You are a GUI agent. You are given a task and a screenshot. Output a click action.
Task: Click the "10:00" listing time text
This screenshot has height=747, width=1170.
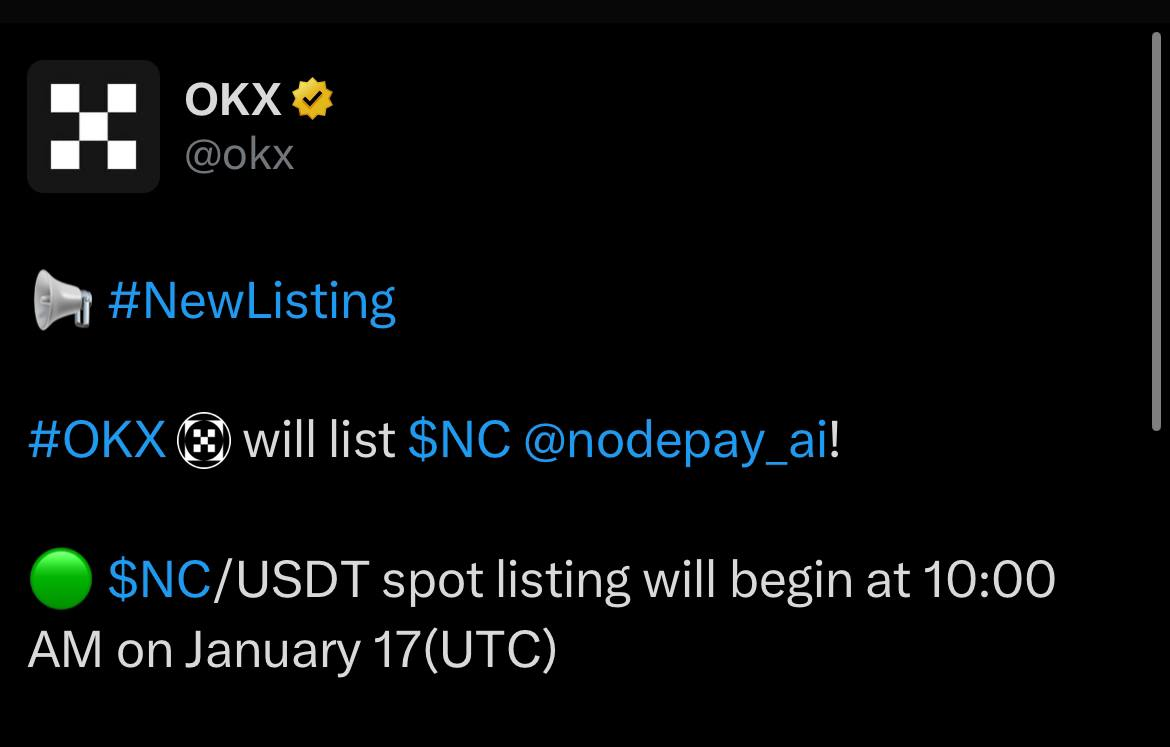(x=989, y=579)
